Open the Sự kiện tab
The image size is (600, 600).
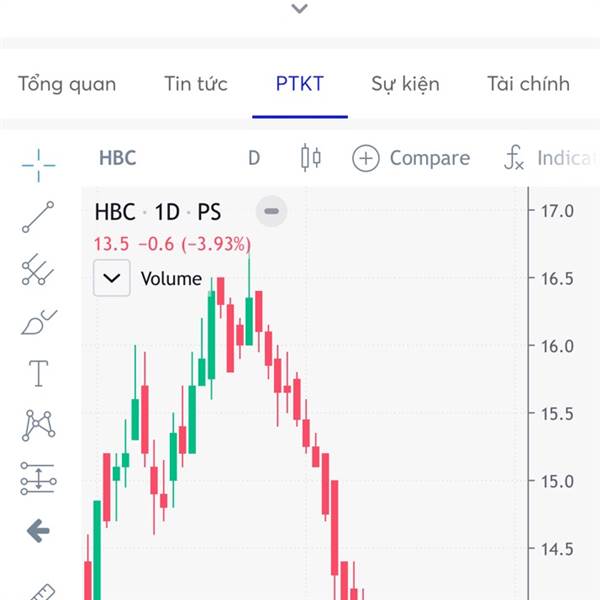[405, 84]
